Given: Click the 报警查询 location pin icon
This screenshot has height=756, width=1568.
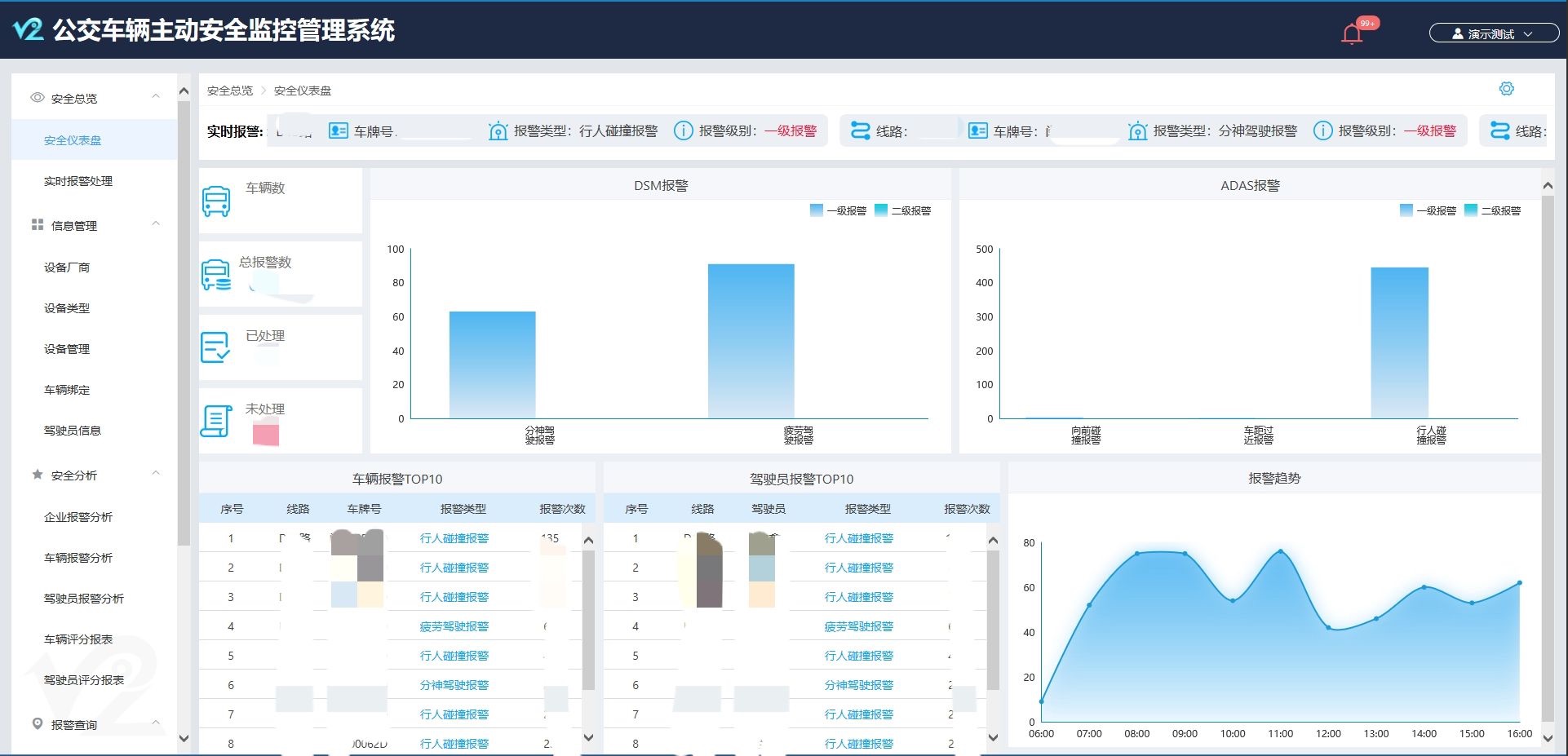Looking at the screenshot, I should tap(37, 724).
